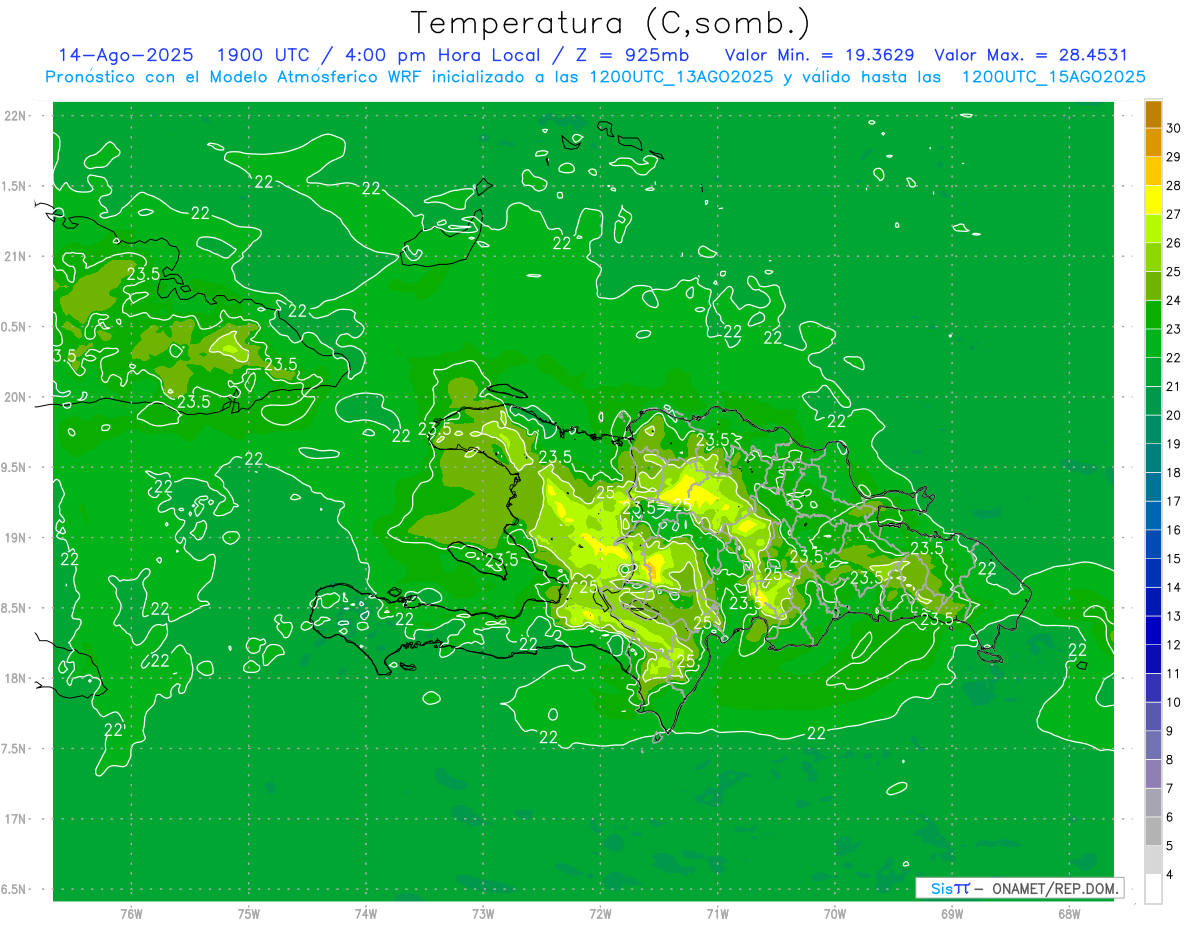Pick the dark blue swatch between 12 and 13
1200x927 pixels.
(x=1153, y=631)
